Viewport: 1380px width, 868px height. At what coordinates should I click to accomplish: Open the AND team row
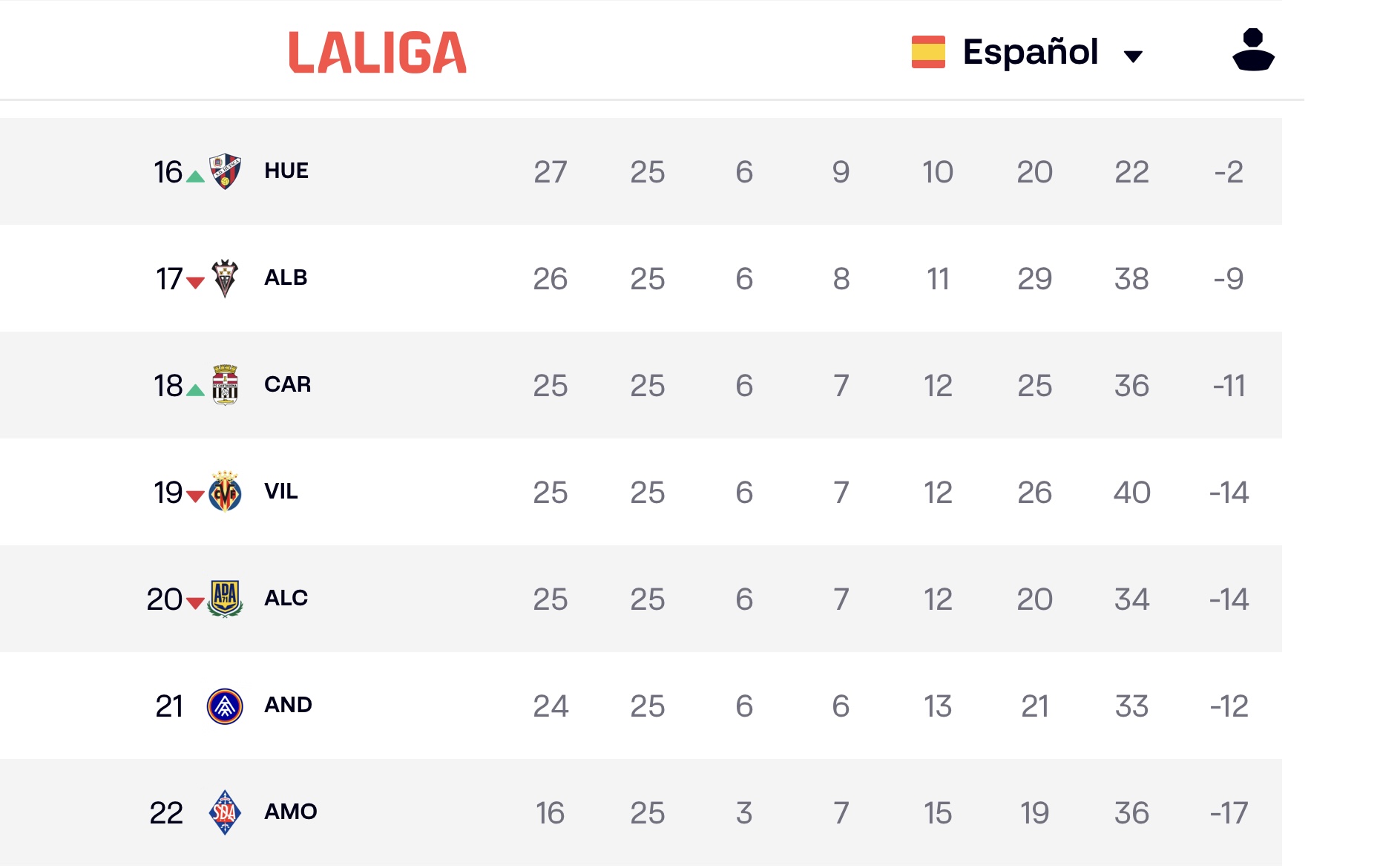pyautogui.click(x=641, y=706)
